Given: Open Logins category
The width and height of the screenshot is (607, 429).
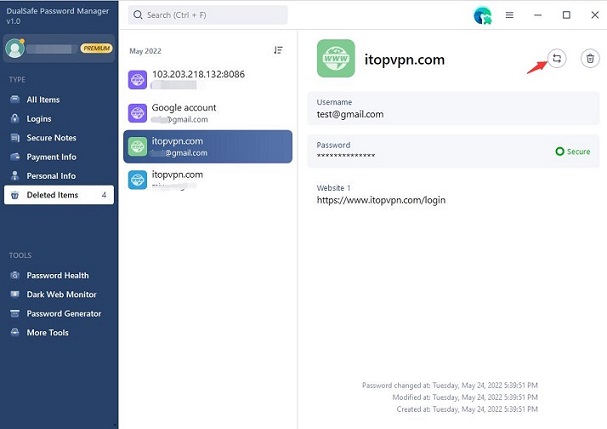Looking at the screenshot, I should [x=39, y=119].
